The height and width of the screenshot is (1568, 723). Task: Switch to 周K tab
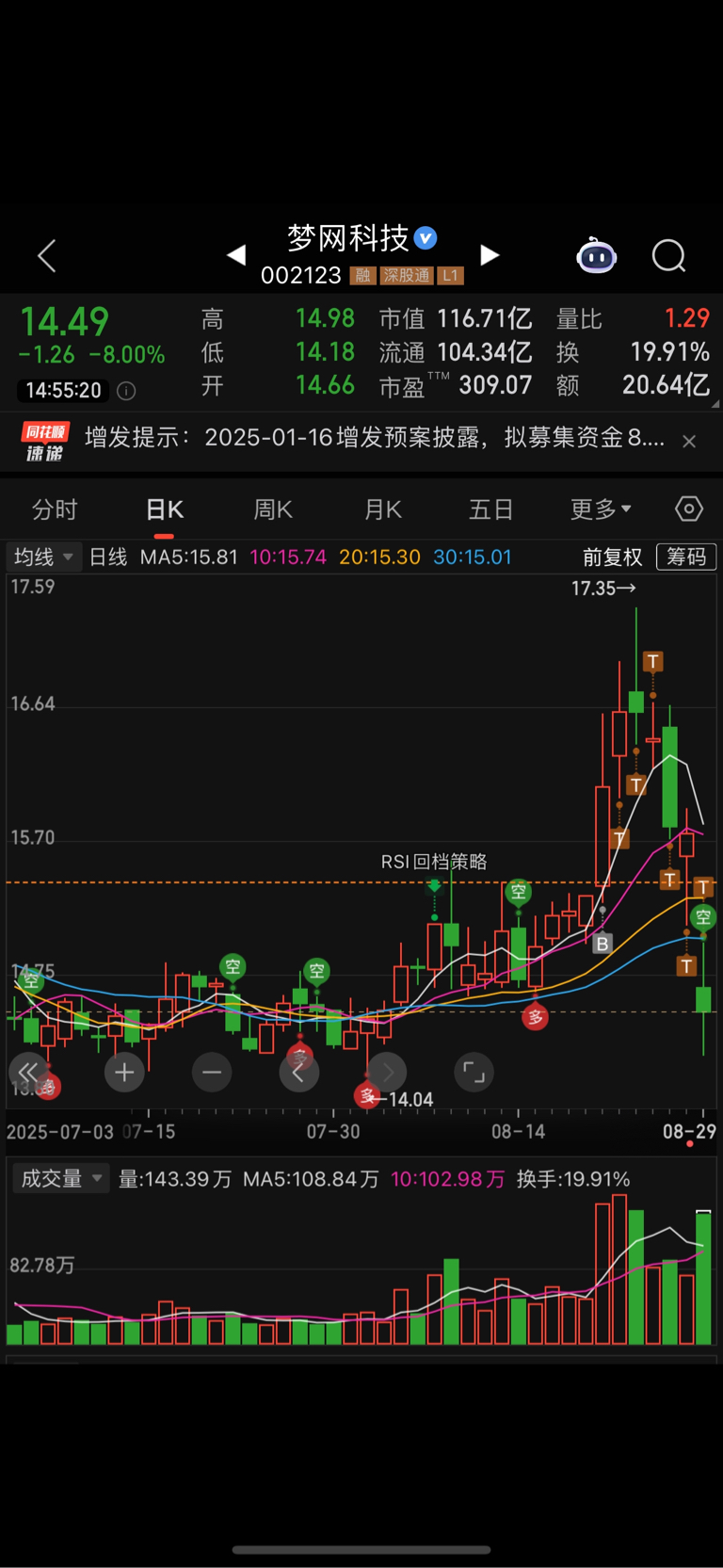273,509
